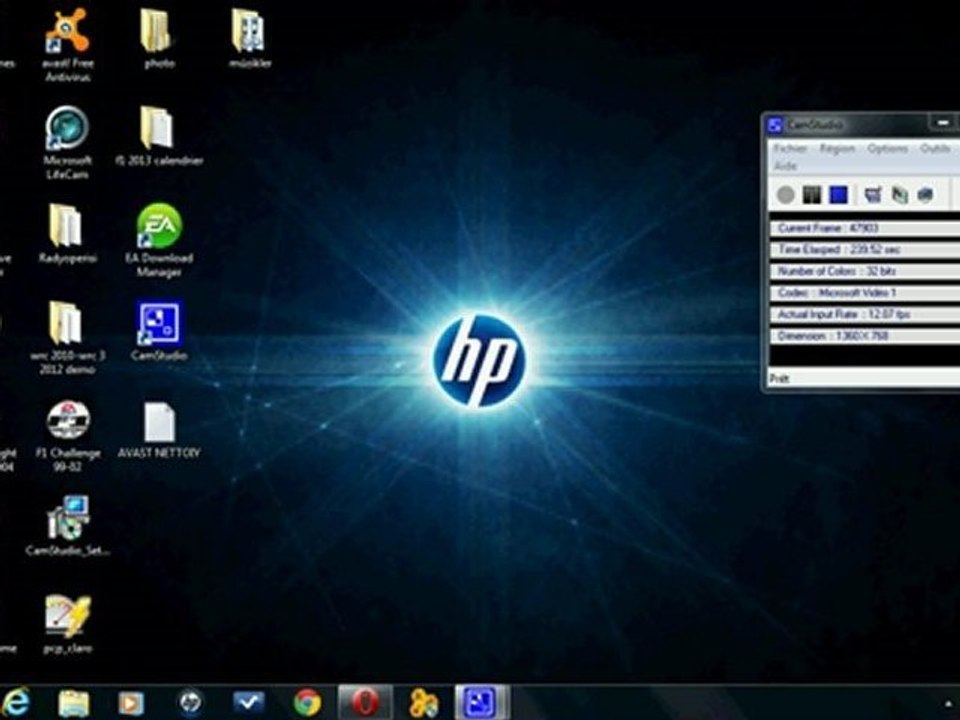Click the CamStudio title bar icon

(x=775, y=125)
